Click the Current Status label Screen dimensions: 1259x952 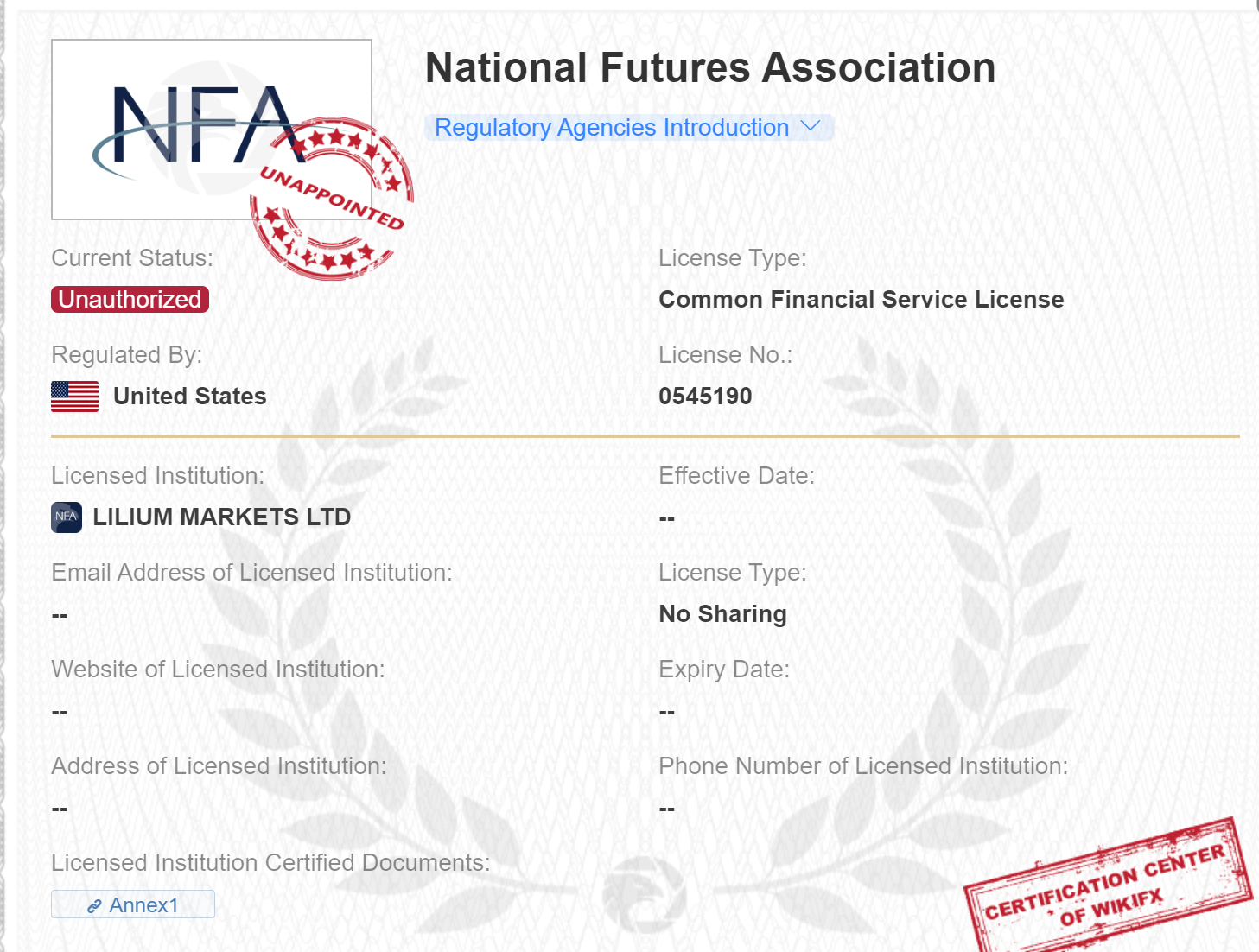[132, 257]
